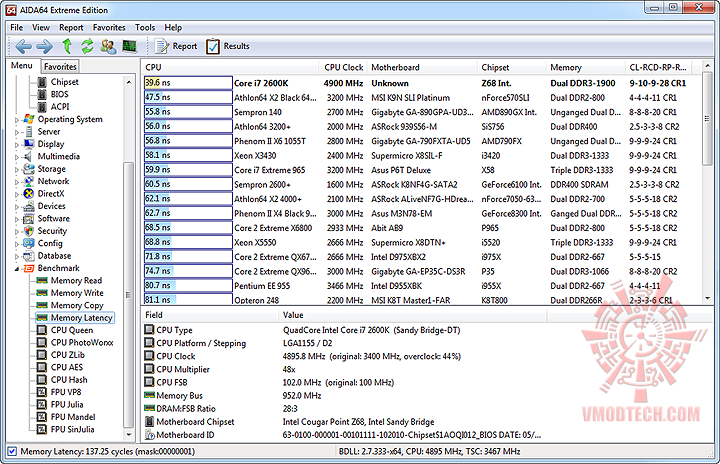Image resolution: width=720 pixels, height=464 pixels.
Task: Select Memory Read benchmark
Action: click(x=76, y=280)
